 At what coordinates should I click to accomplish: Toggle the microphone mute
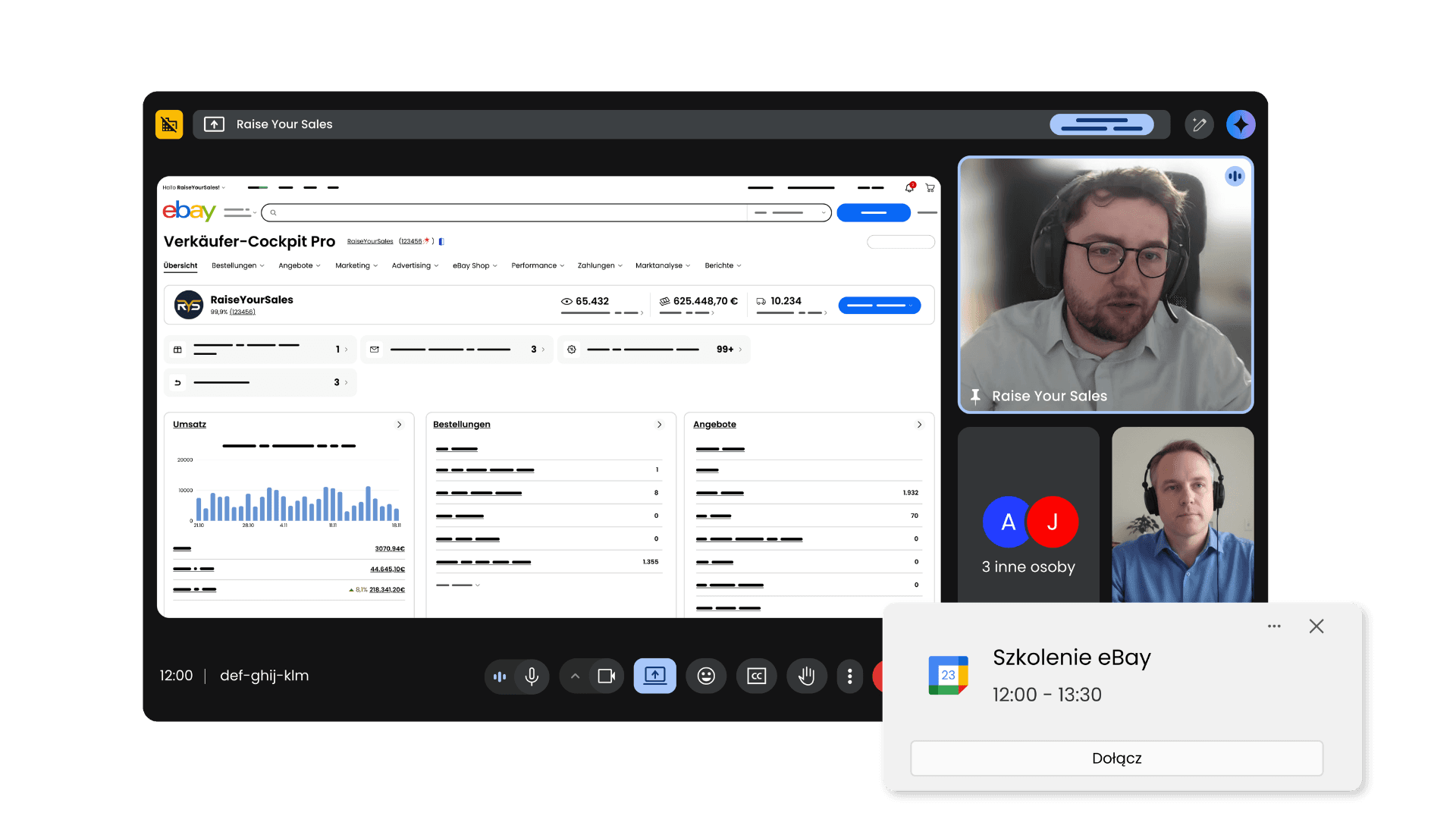532,676
